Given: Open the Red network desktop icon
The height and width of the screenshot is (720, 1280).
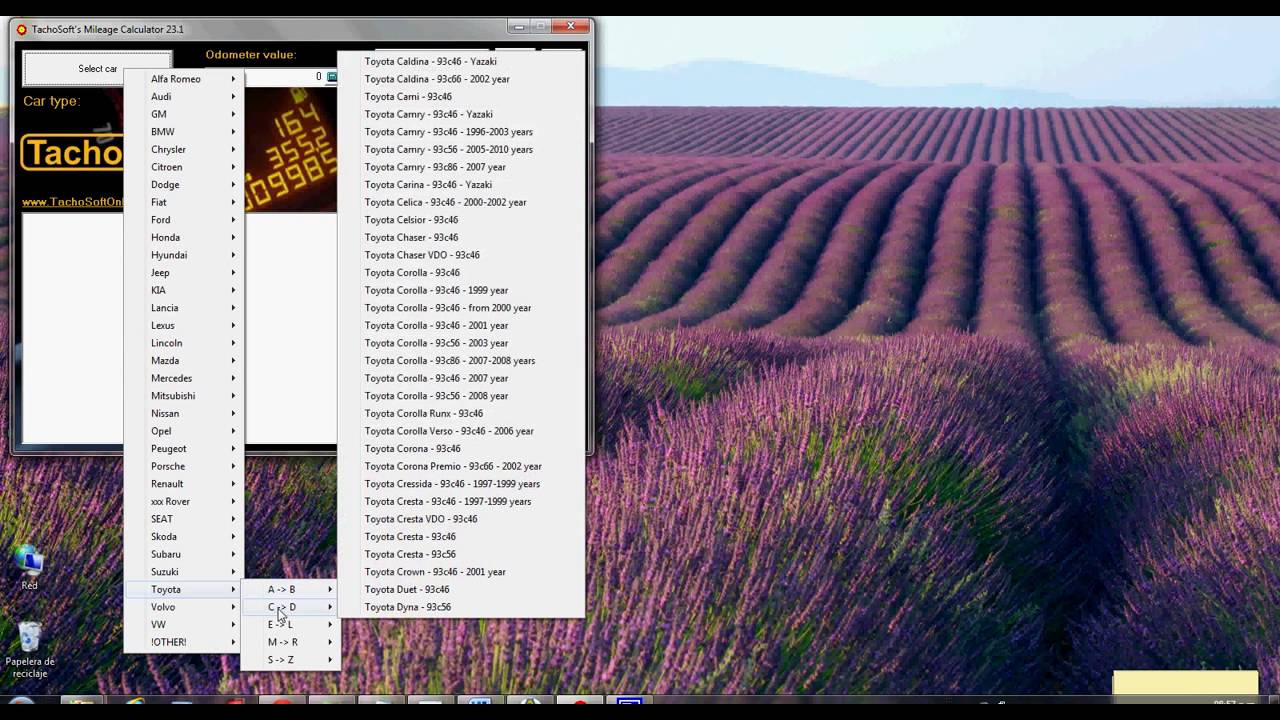Looking at the screenshot, I should click(30, 567).
